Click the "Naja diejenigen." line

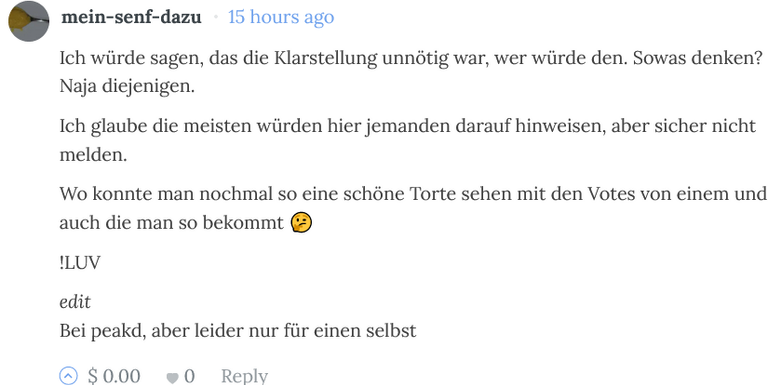(127, 87)
